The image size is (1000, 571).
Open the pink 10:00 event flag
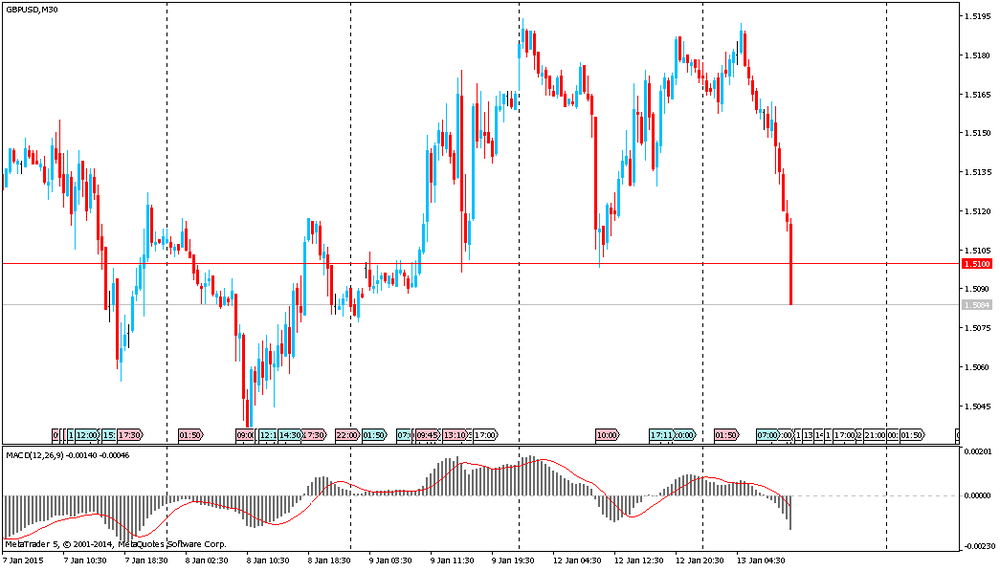[x=606, y=436]
